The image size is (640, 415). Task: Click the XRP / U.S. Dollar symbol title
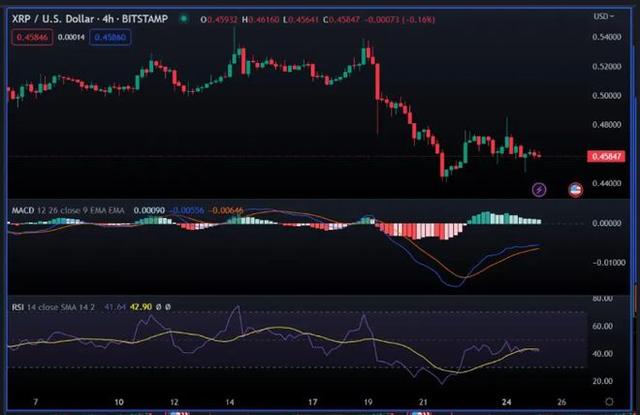coord(90,19)
